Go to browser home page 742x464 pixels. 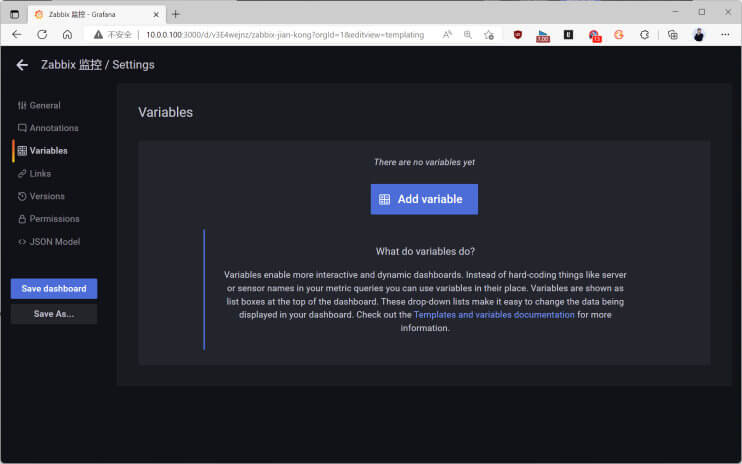(x=67, y=35)
